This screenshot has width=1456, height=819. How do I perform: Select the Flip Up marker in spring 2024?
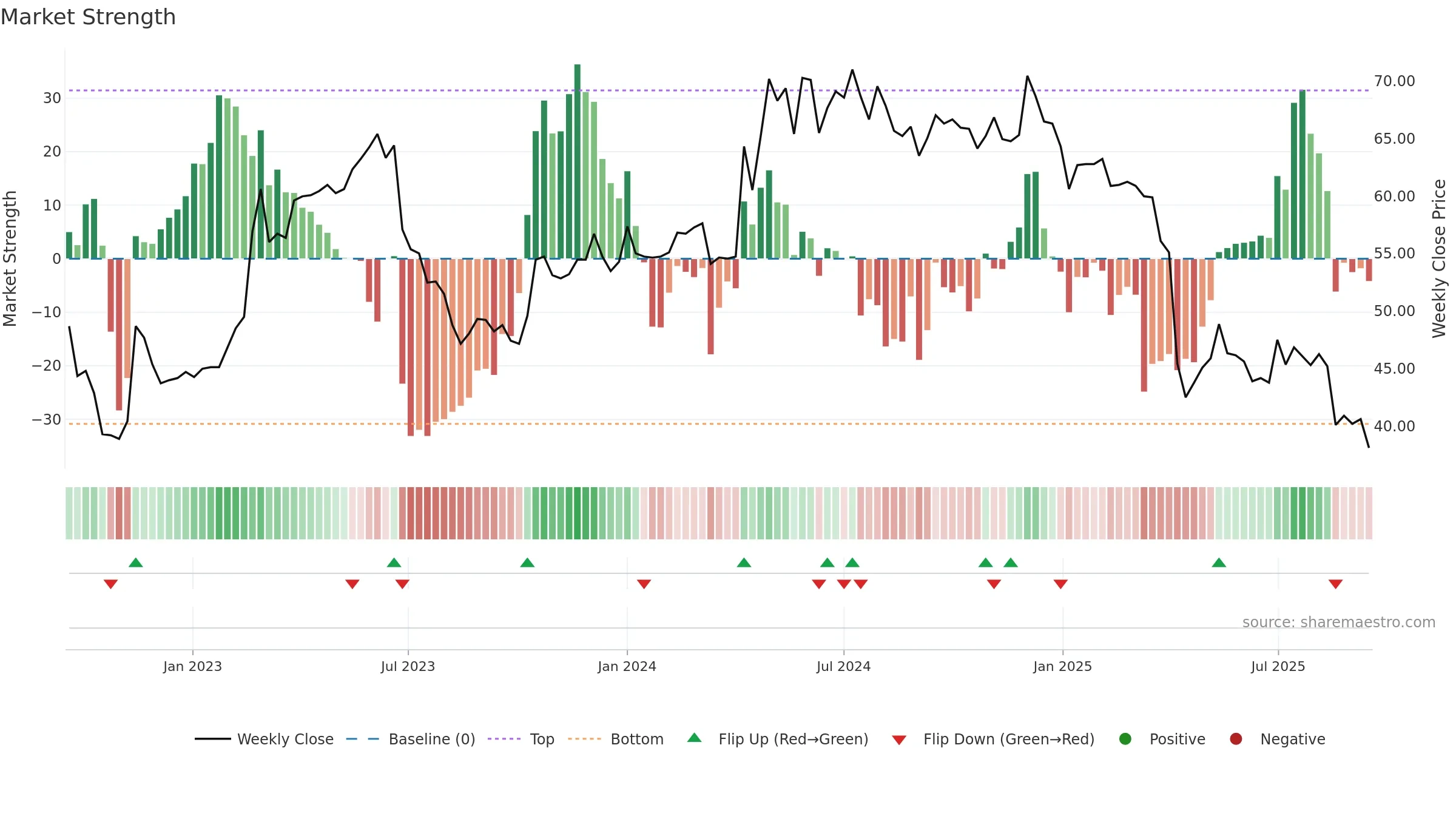(744, 562)
